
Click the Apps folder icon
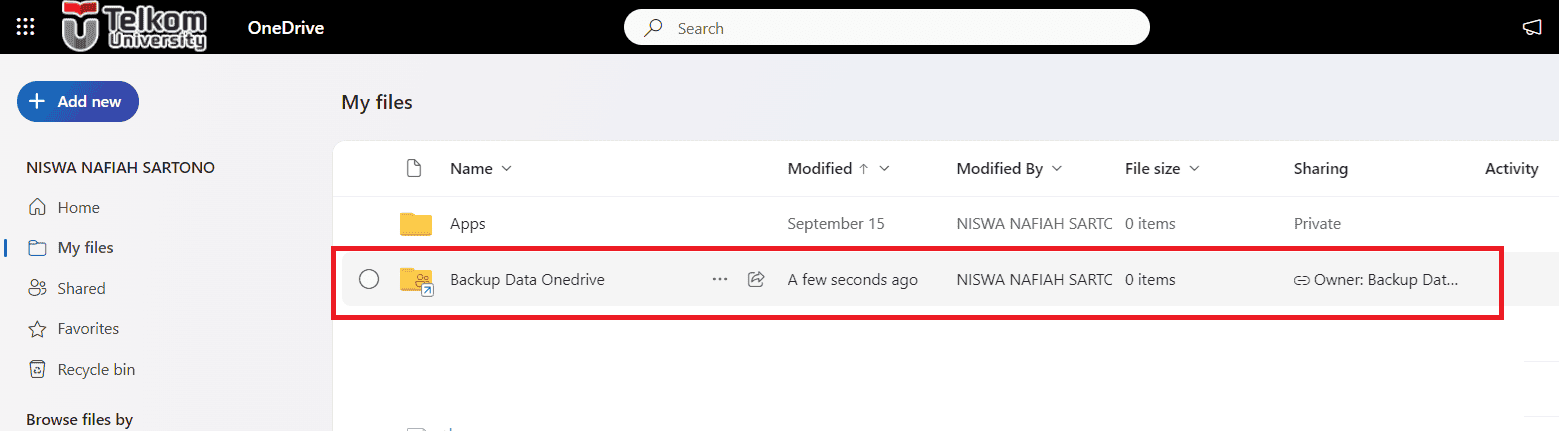click(x=415, y=224)
